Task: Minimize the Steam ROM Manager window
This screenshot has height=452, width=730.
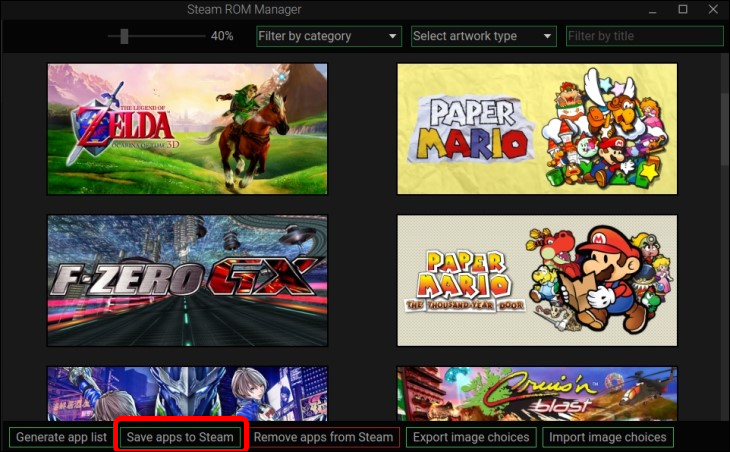Action: pyautogui.click(x=652, y=10)
